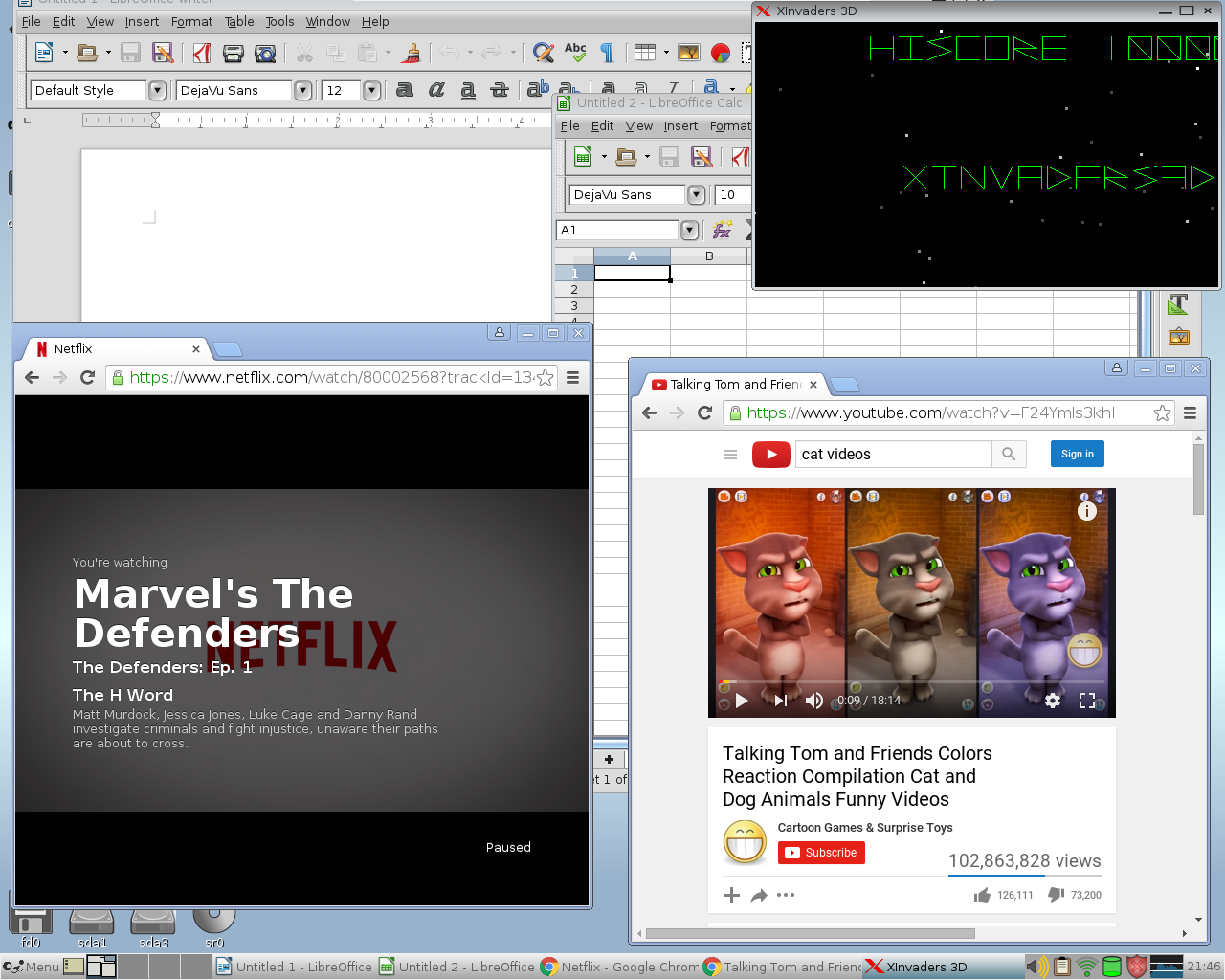Screen dimensions: 1225x980
Task: Open Print Preview in Writer toolbar
Action: click(x=265, y=53)
